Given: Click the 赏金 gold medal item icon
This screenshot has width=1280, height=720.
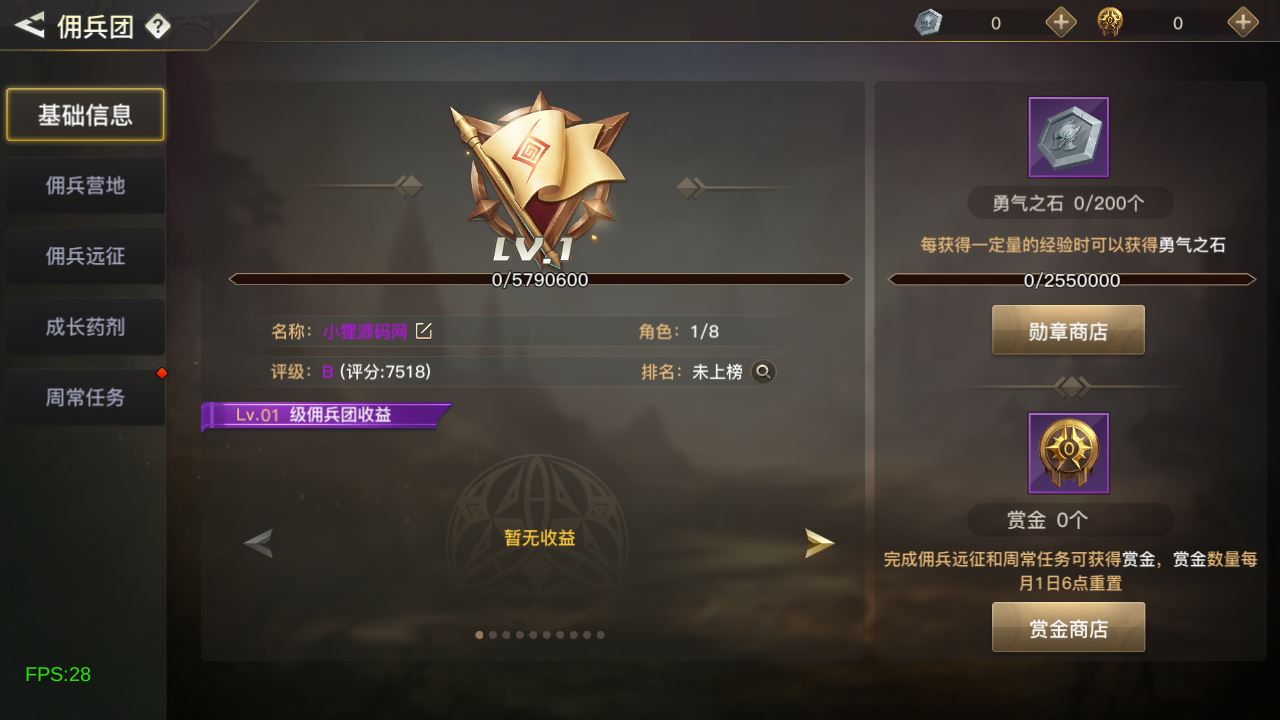Looking at the screenshot, I should tap(1069, 453).
